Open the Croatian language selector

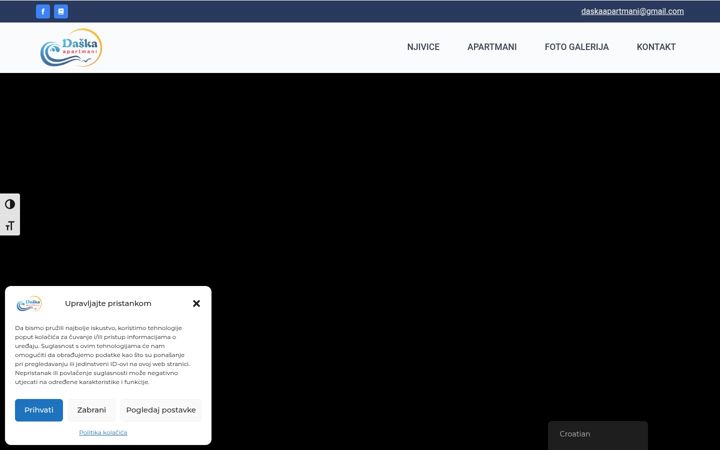597,434
